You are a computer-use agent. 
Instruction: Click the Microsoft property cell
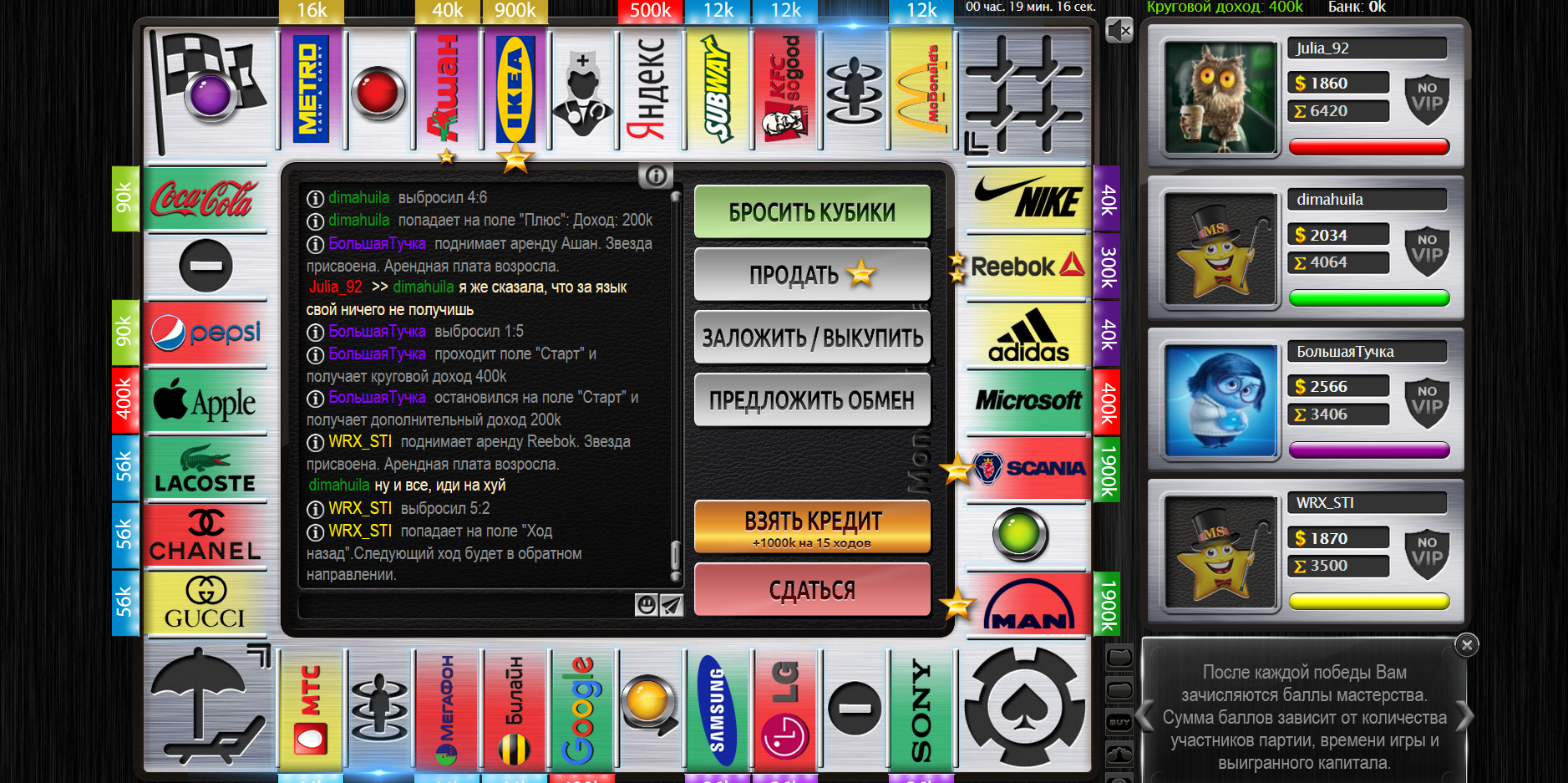(1029, 401)
